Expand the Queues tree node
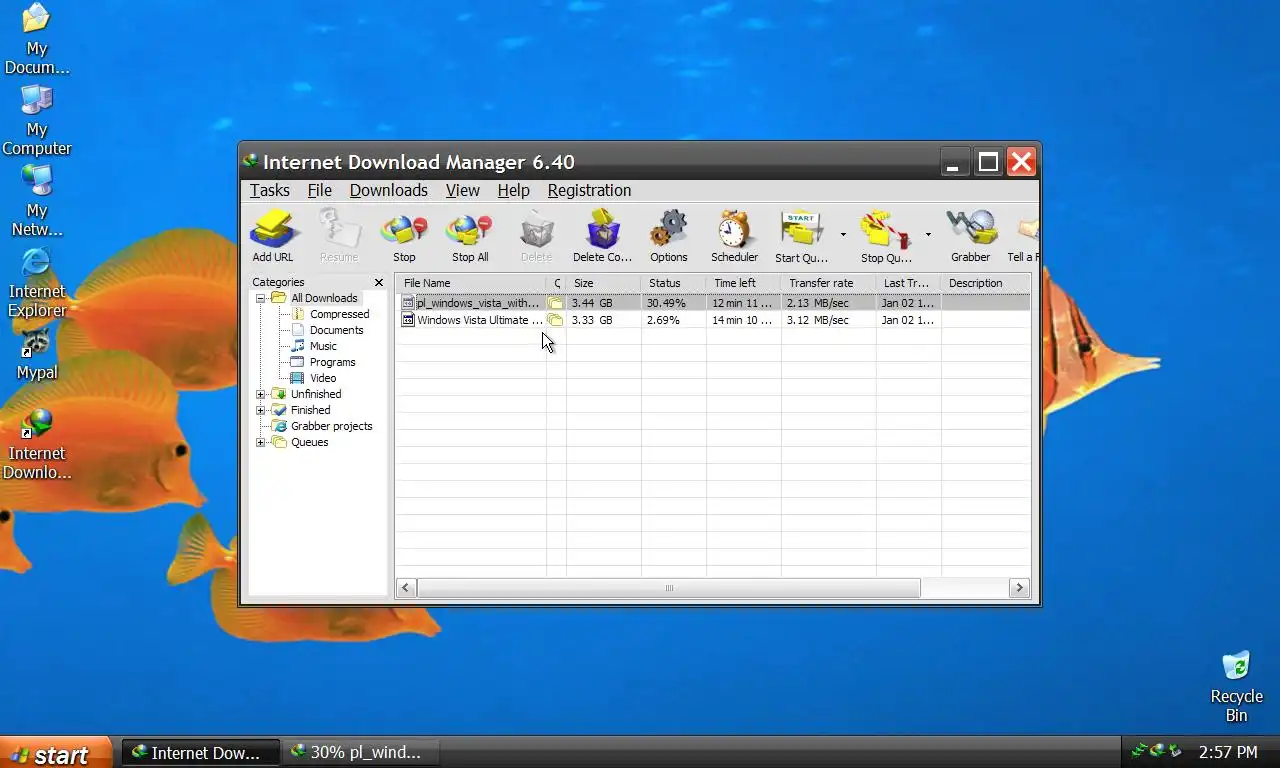This screenshot has height=768, width=1280. pos(261,442)
